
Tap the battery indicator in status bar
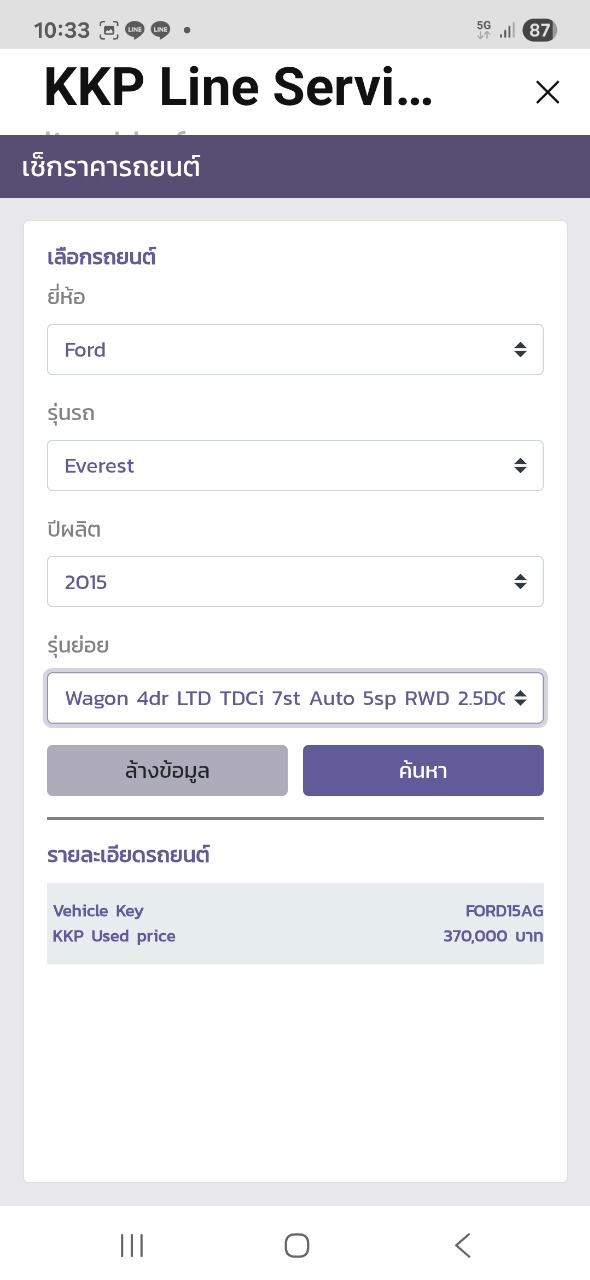point(540,30)
